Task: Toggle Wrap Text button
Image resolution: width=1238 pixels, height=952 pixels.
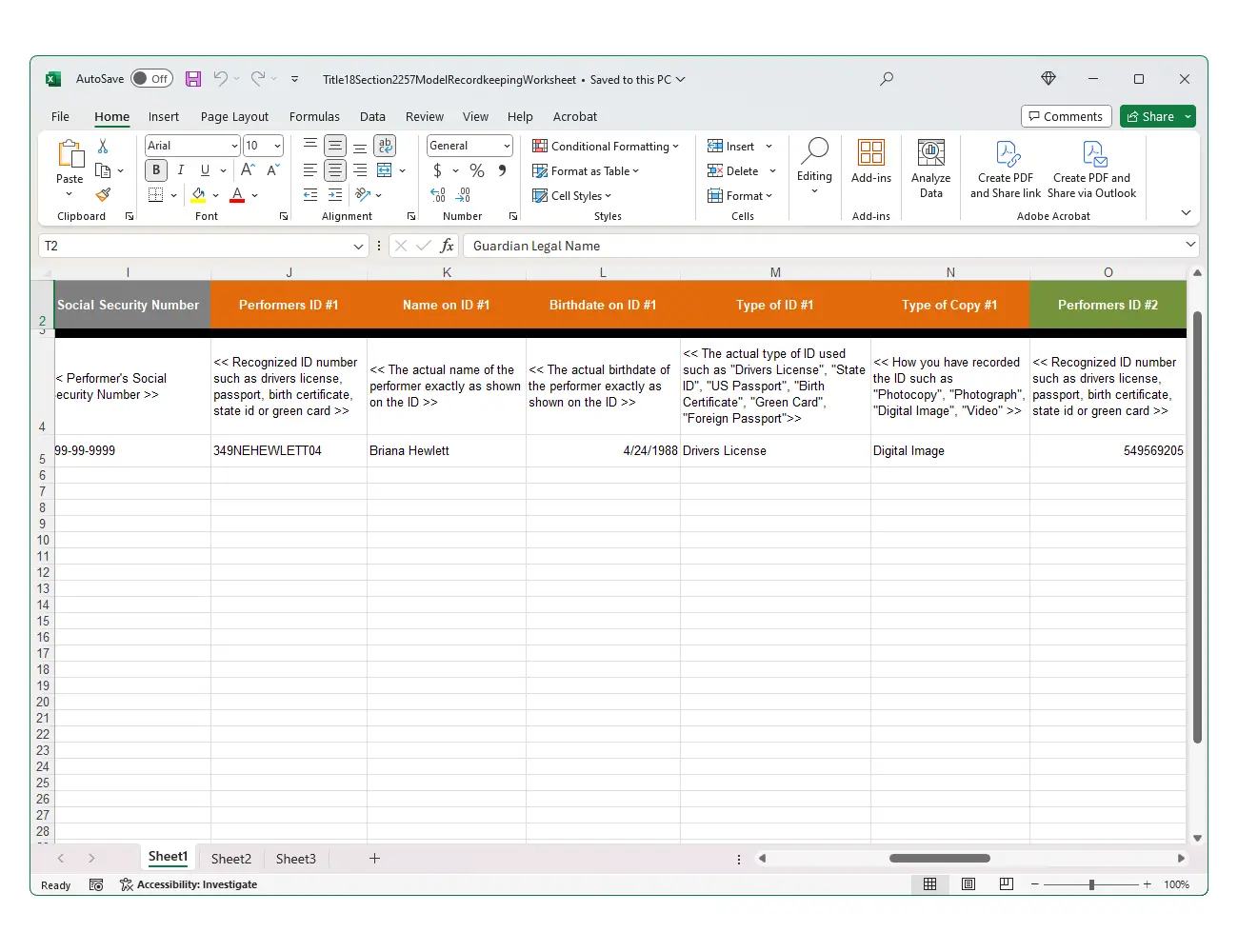Action: tap(385, 146)
